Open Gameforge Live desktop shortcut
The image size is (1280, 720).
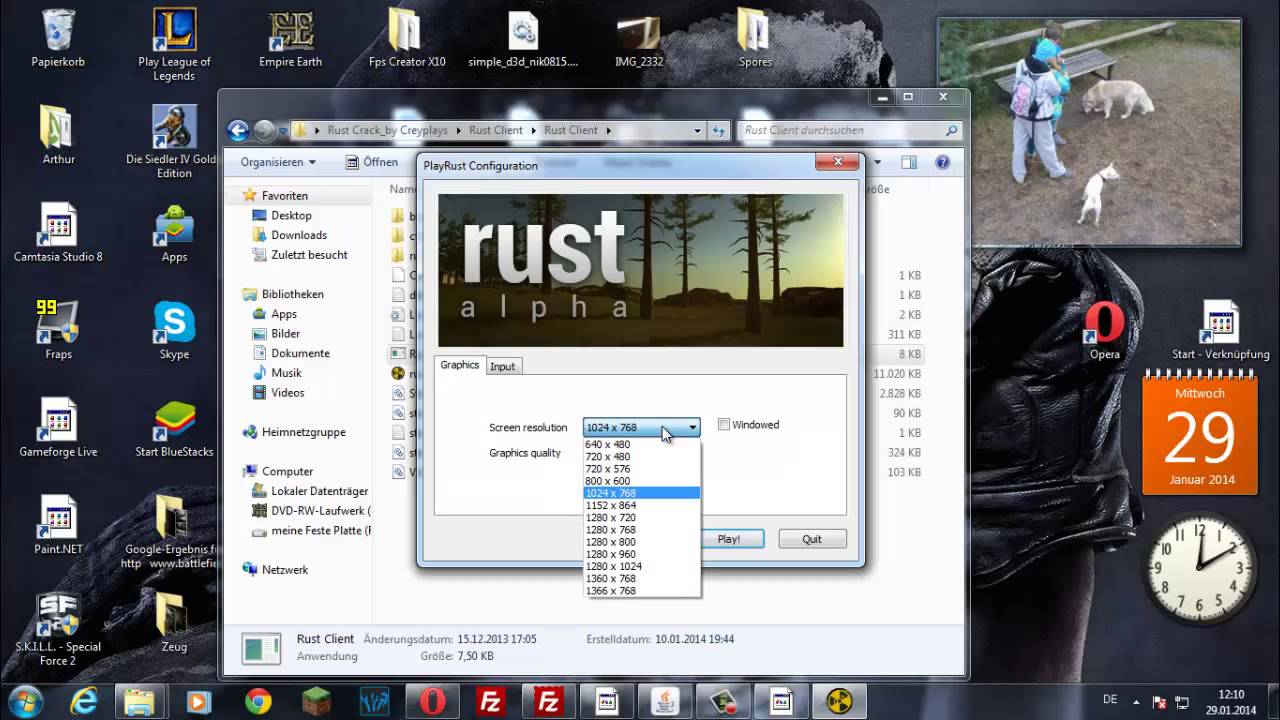tap(58, 428)
